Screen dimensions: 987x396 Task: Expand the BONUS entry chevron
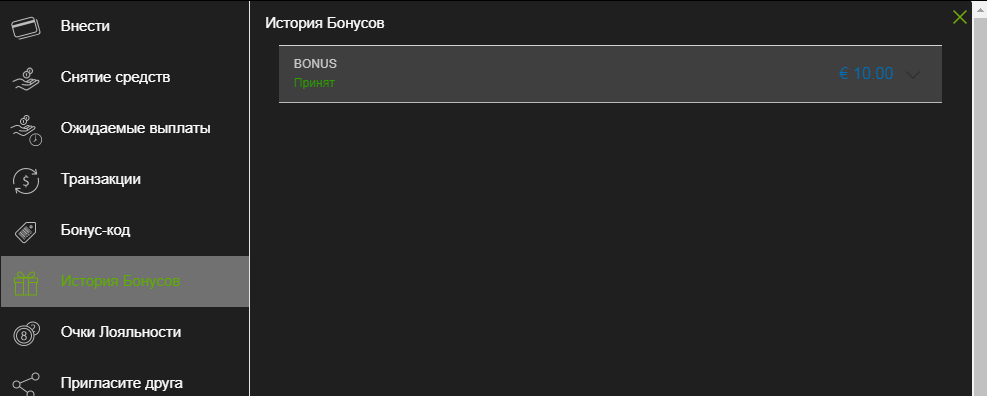(x=913, y=74)
